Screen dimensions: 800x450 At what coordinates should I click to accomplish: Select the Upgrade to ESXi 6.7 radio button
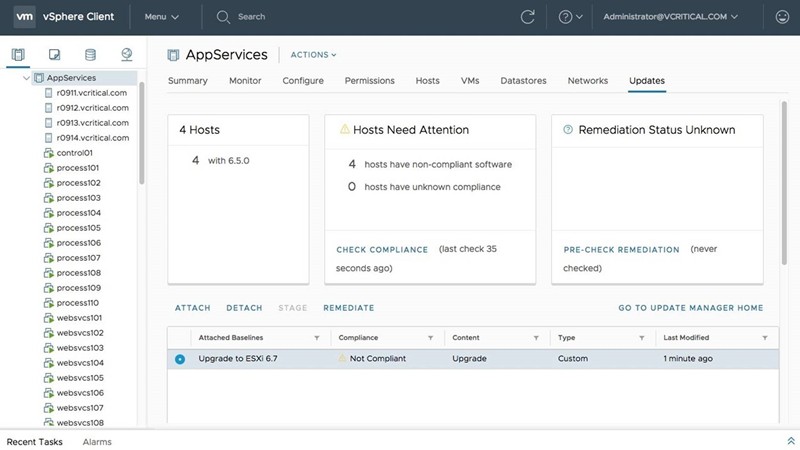click(x=180, y=359)
